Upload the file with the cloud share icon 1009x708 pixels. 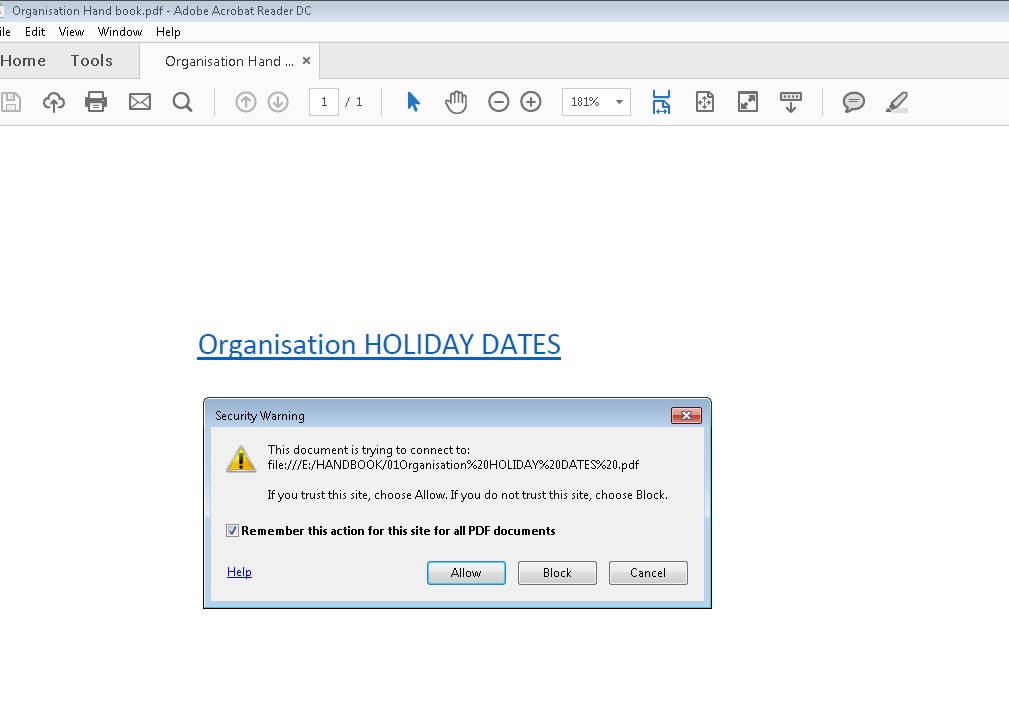point(53,101)
